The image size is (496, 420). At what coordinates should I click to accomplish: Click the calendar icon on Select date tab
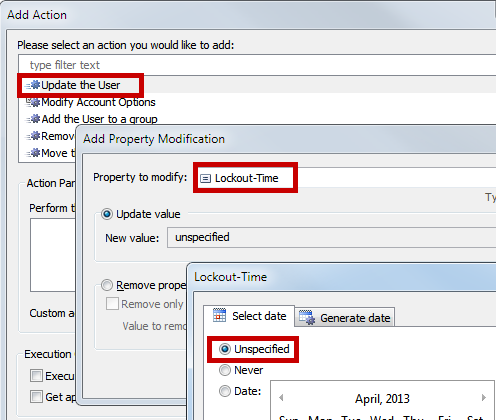219,315
